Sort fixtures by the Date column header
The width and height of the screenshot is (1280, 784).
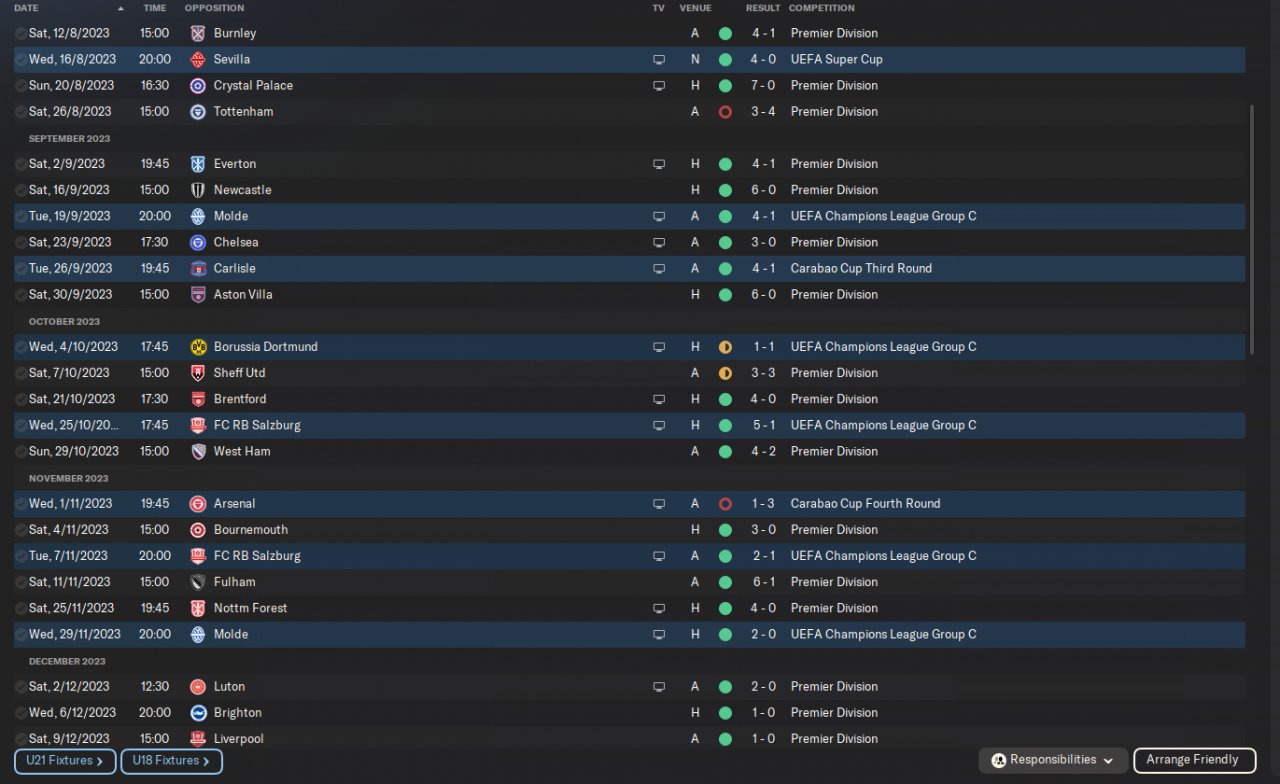click(x=27, y=8)
